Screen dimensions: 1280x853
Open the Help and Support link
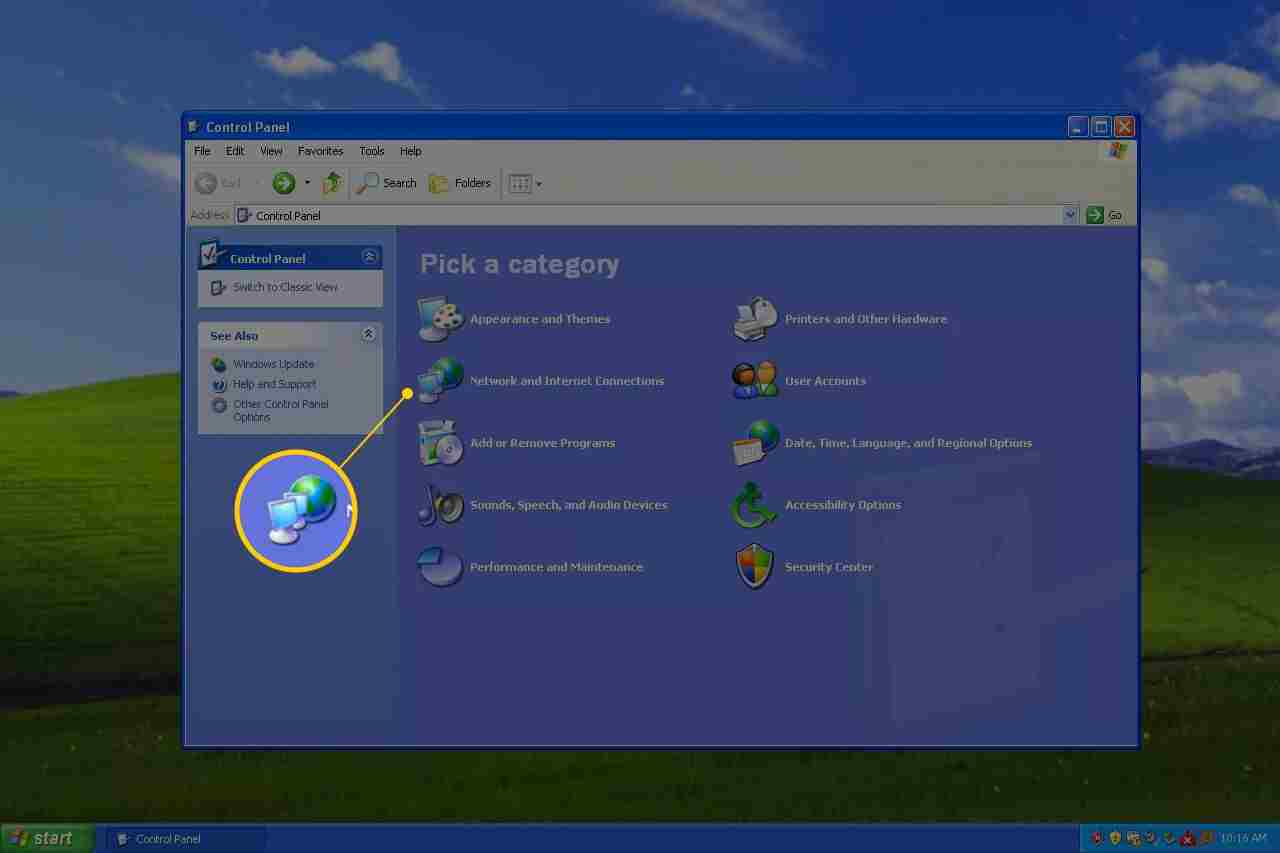[274, 385]
